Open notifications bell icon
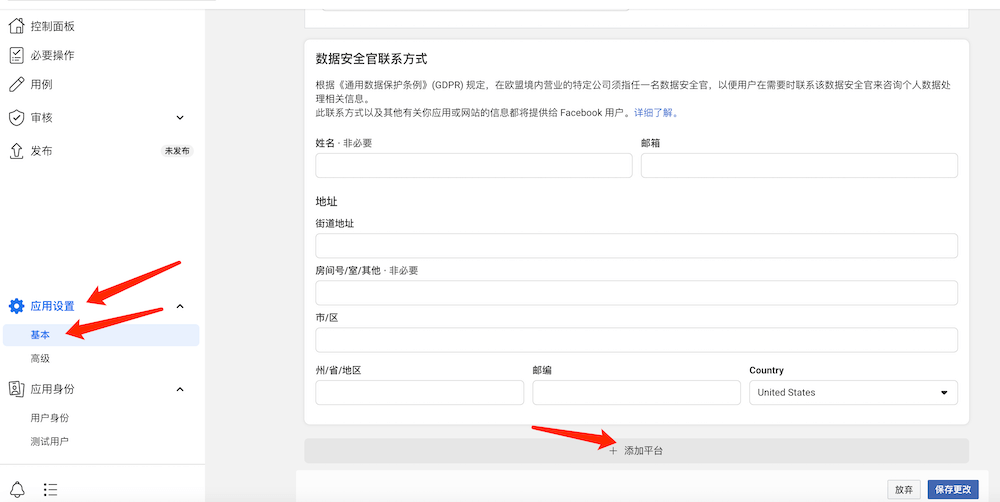 [18, 489]
